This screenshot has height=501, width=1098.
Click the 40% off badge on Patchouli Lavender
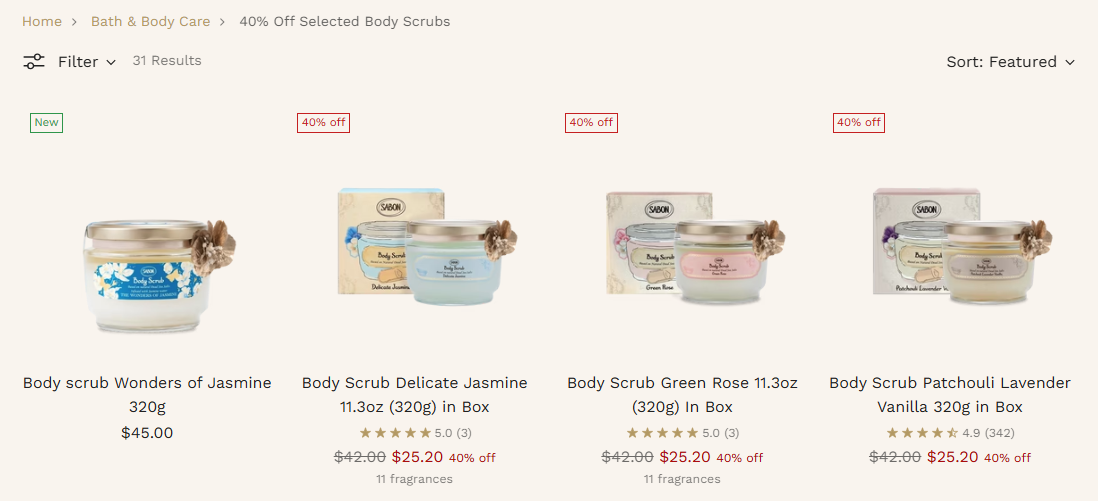pyautogui.click(x=859, y=123)
